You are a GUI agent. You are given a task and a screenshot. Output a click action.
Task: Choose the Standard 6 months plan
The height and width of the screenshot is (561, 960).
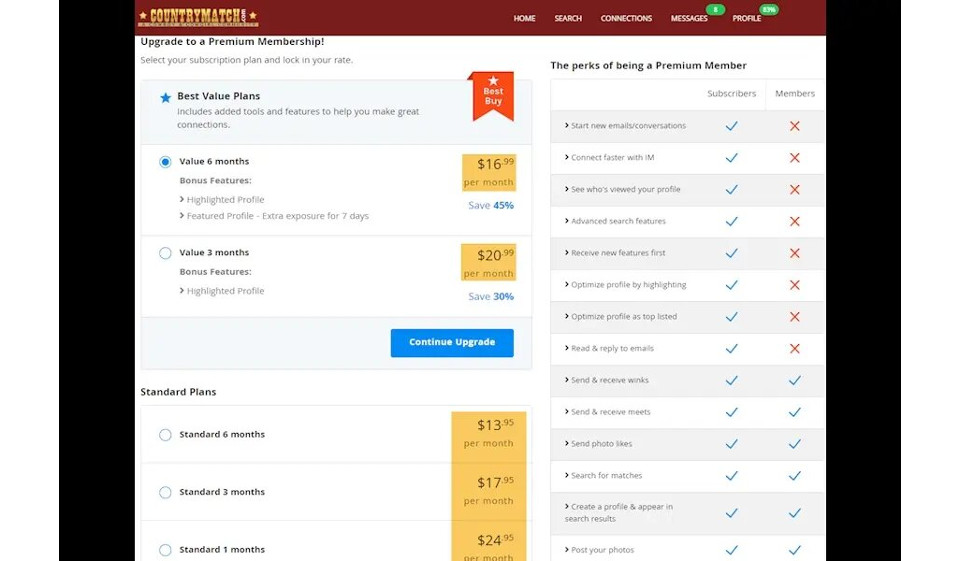(165, 435)
